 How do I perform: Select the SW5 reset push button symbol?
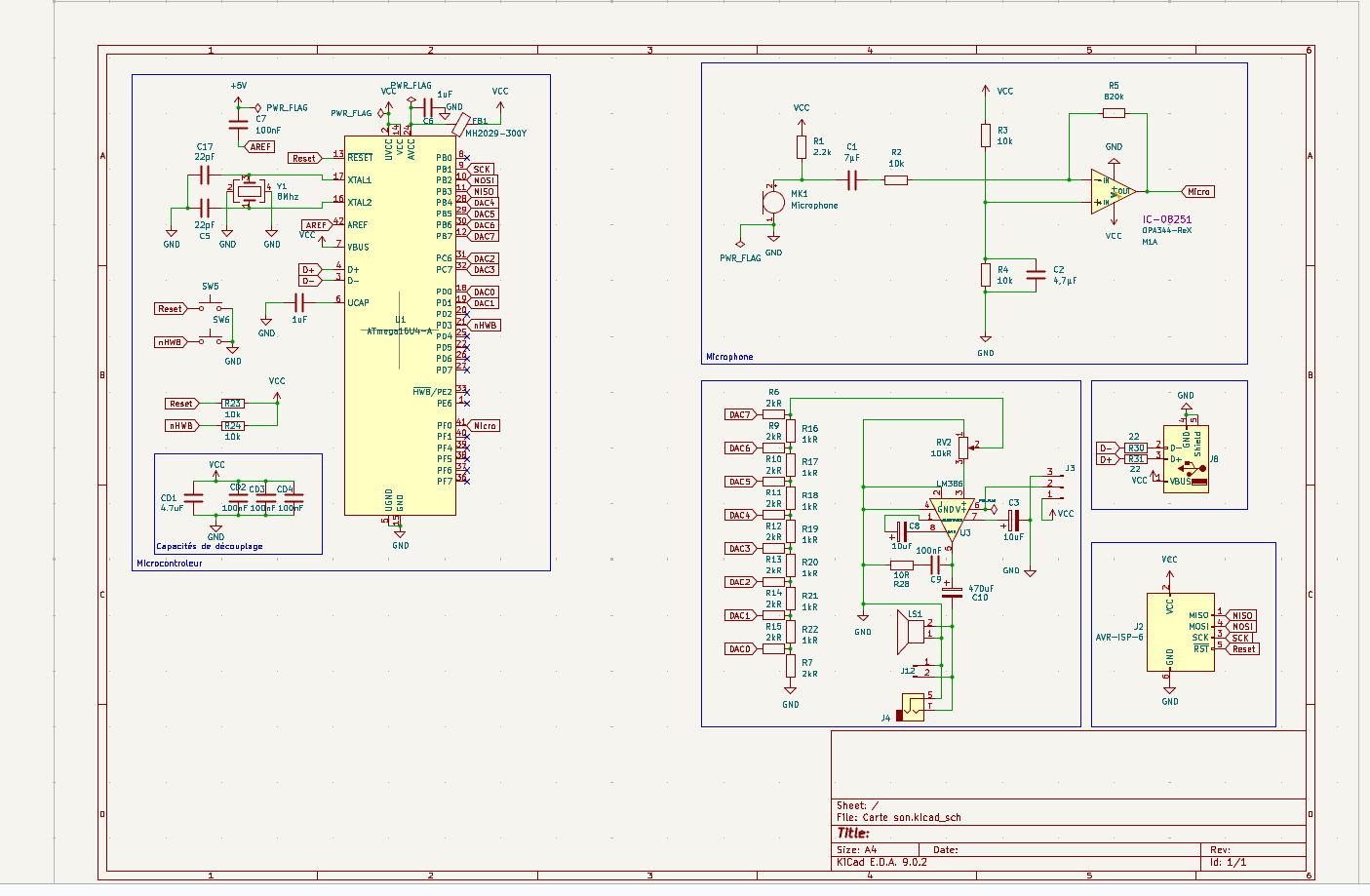pos(210,307)
